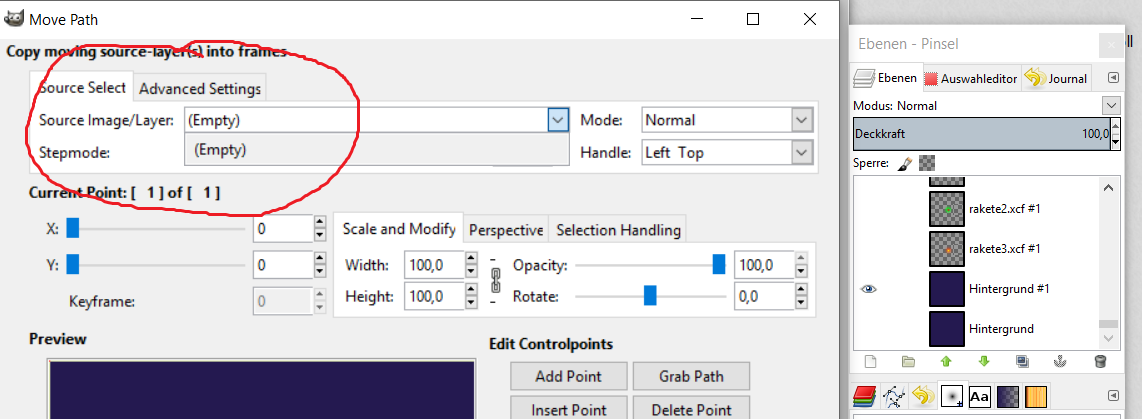Click the X value input field
This screenshot has height=419, width=1142.
click(283, 229)
